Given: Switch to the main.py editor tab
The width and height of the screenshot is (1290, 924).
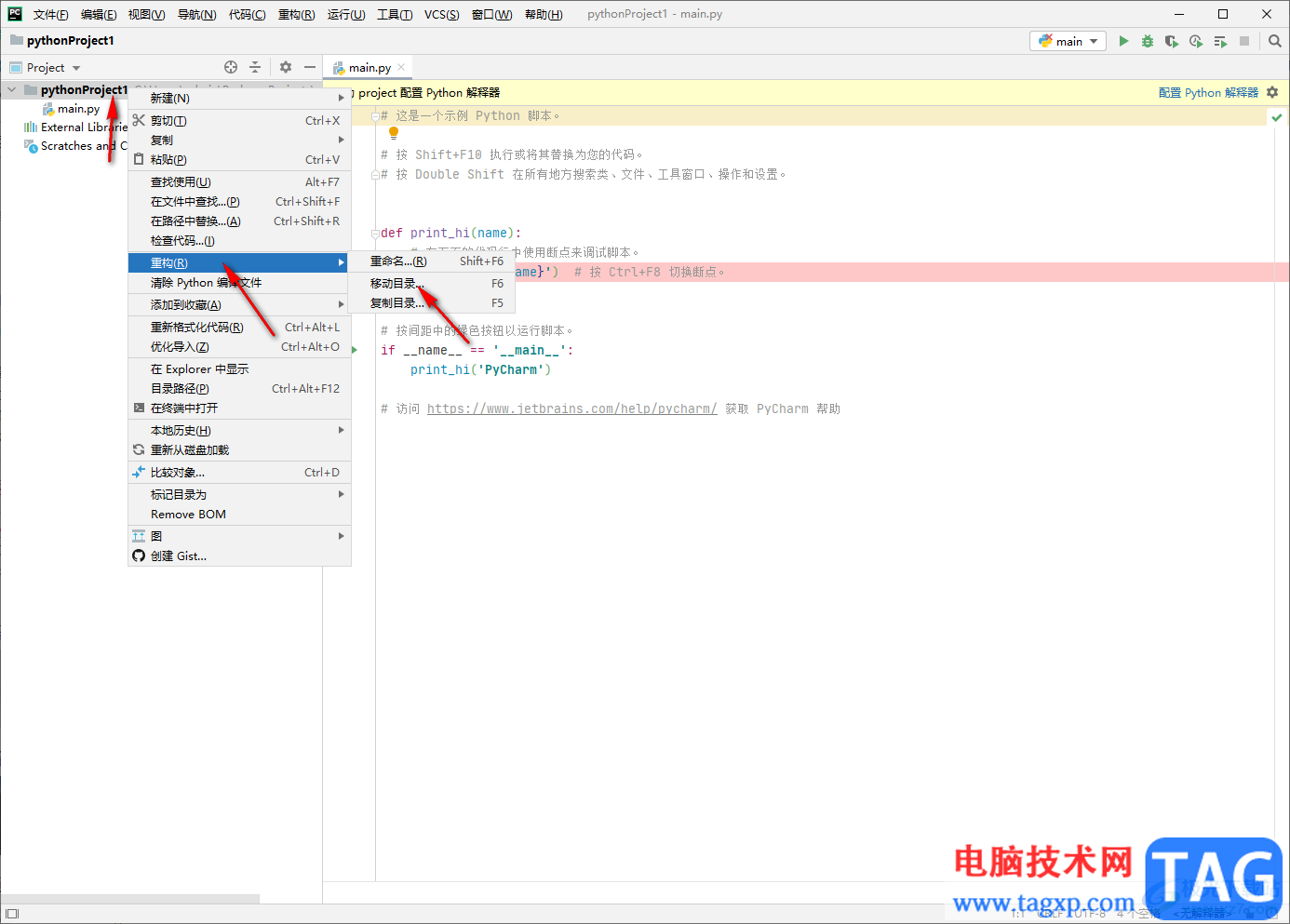Looking at the screenshot, I should (x=369, y=67).
